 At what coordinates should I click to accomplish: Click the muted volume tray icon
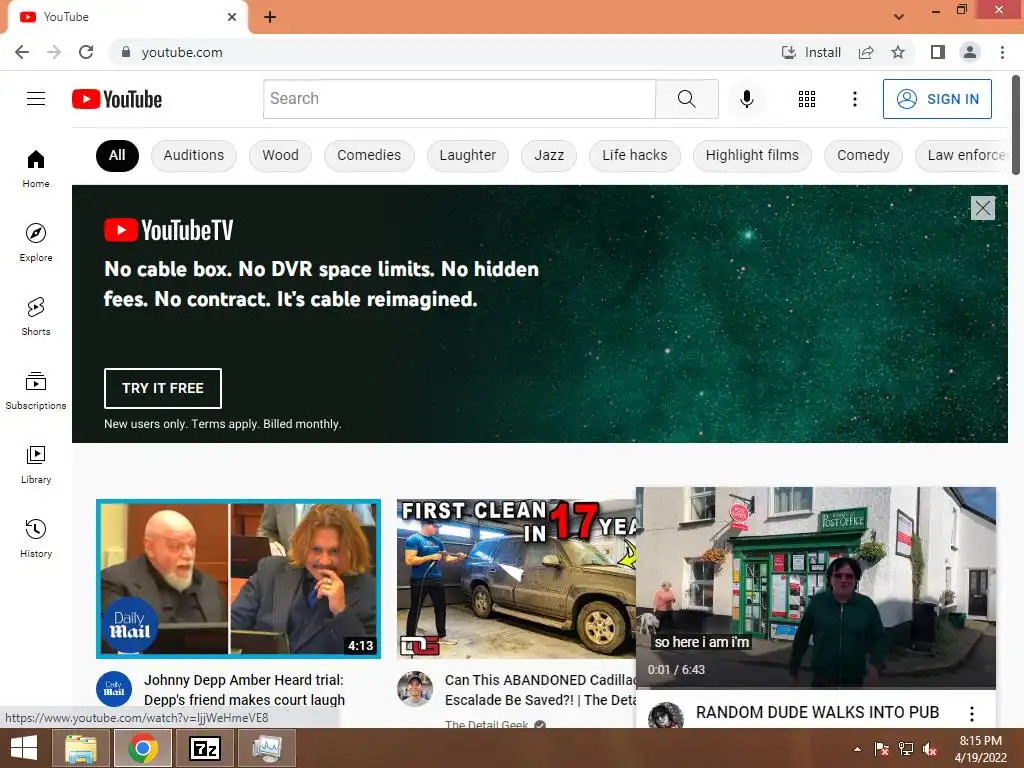click(x=930, y=749)
